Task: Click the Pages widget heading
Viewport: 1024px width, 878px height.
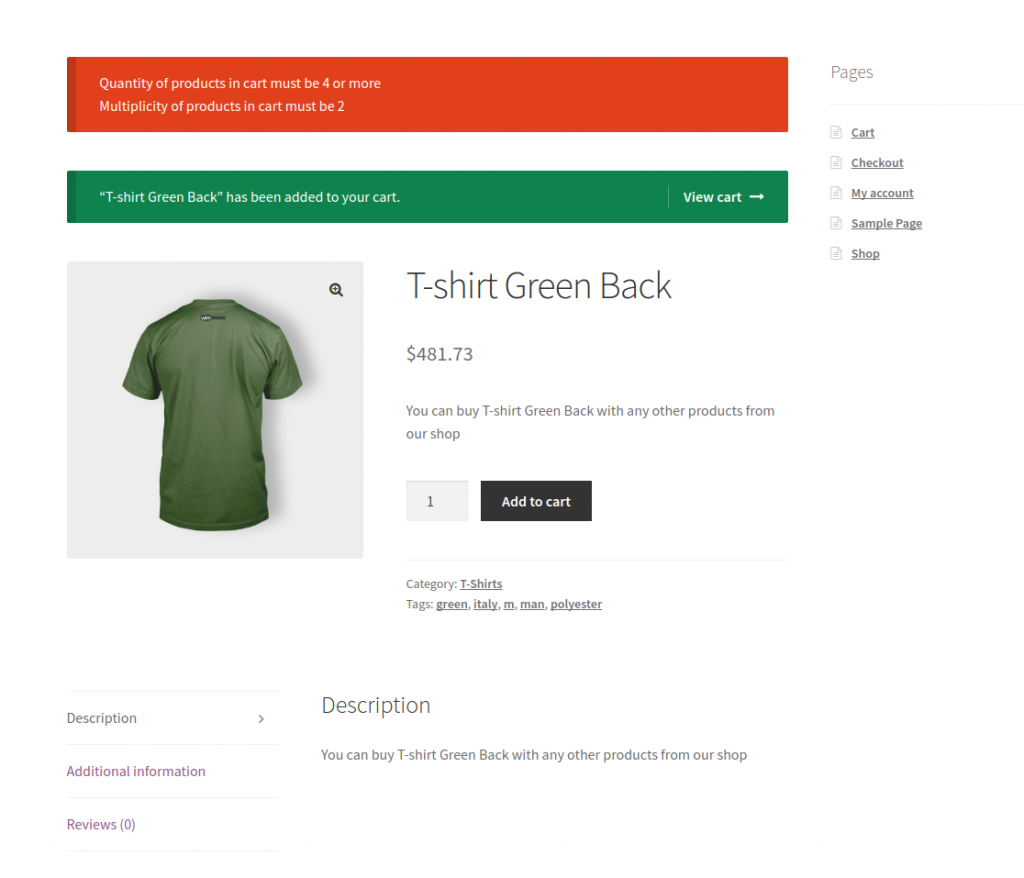Action: [852, 73]
